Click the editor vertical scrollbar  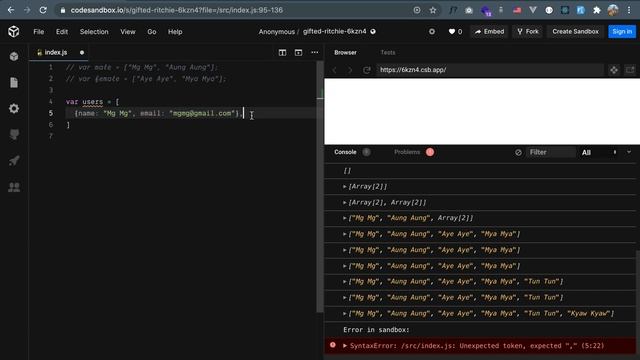320,188
